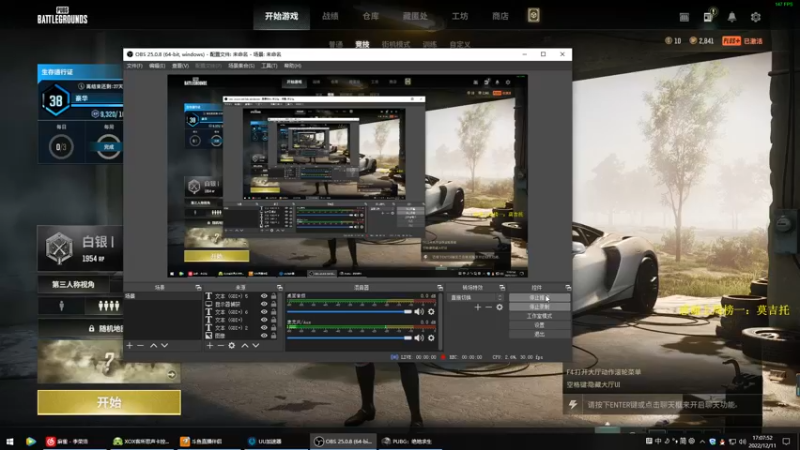The image size is (800, 450).
Task: Open microphone/Aux settings gear
Action: [431, 338]
